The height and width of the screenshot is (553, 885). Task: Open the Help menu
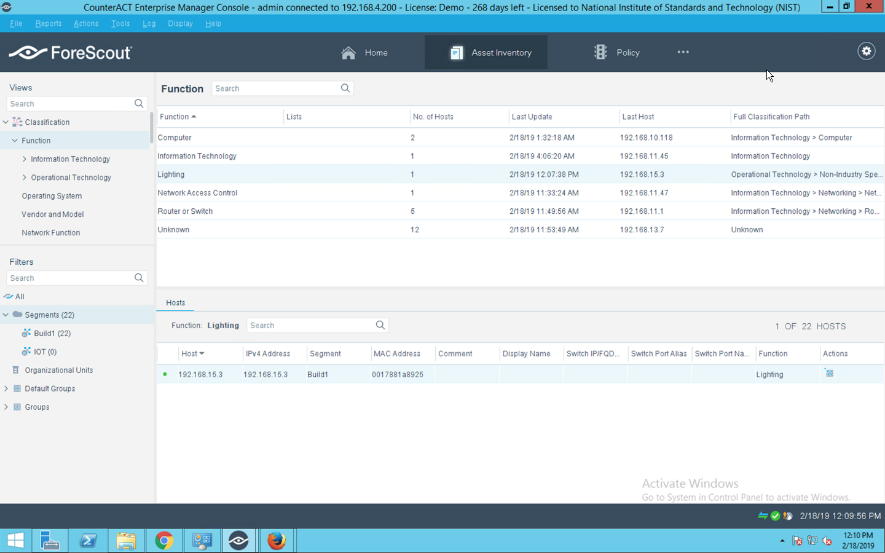pyautogui.click(x=213, y=24)
